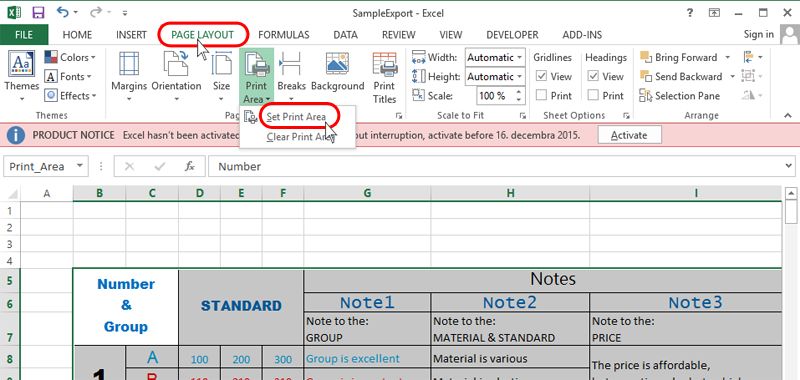This screenshot has width=800, height=380.
Task: Click the formula bar containing Number
Action: [495, 166]
